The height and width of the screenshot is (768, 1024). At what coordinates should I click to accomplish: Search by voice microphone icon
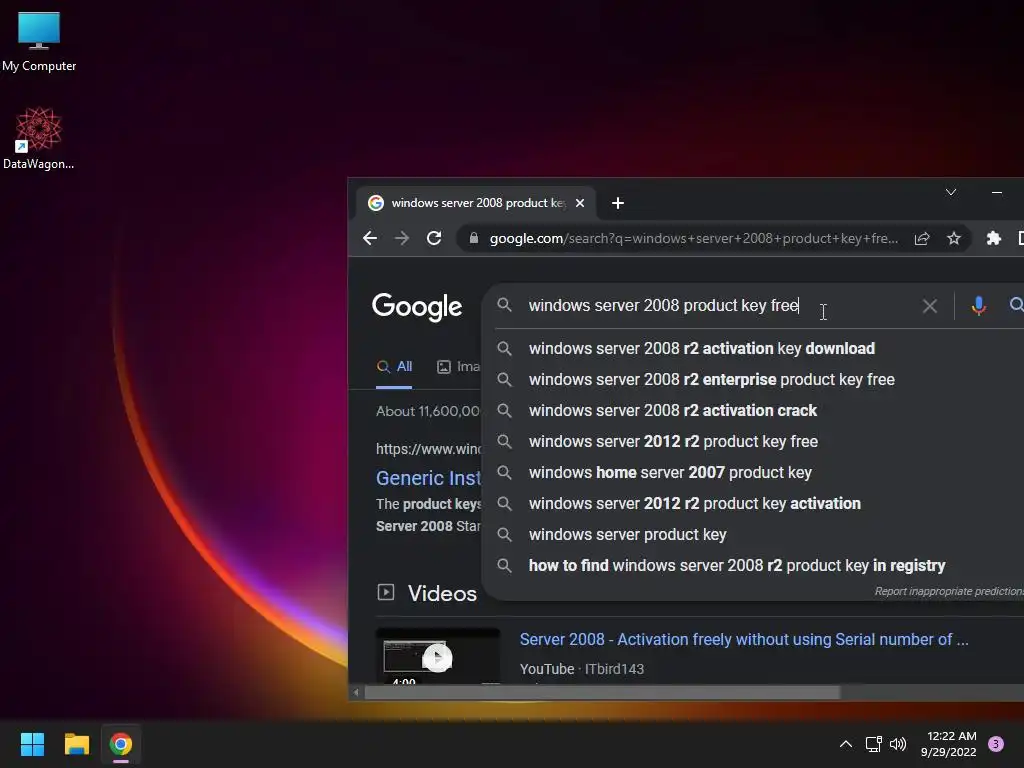pyautogui.click(x=978, y=306)
